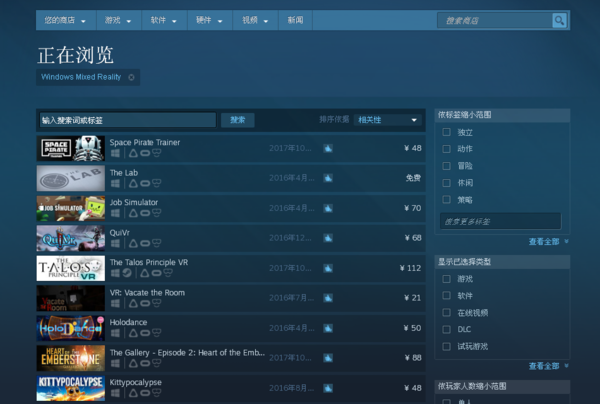Open the 新闻 news menu item
600x404 pixels.
point(295,20)
